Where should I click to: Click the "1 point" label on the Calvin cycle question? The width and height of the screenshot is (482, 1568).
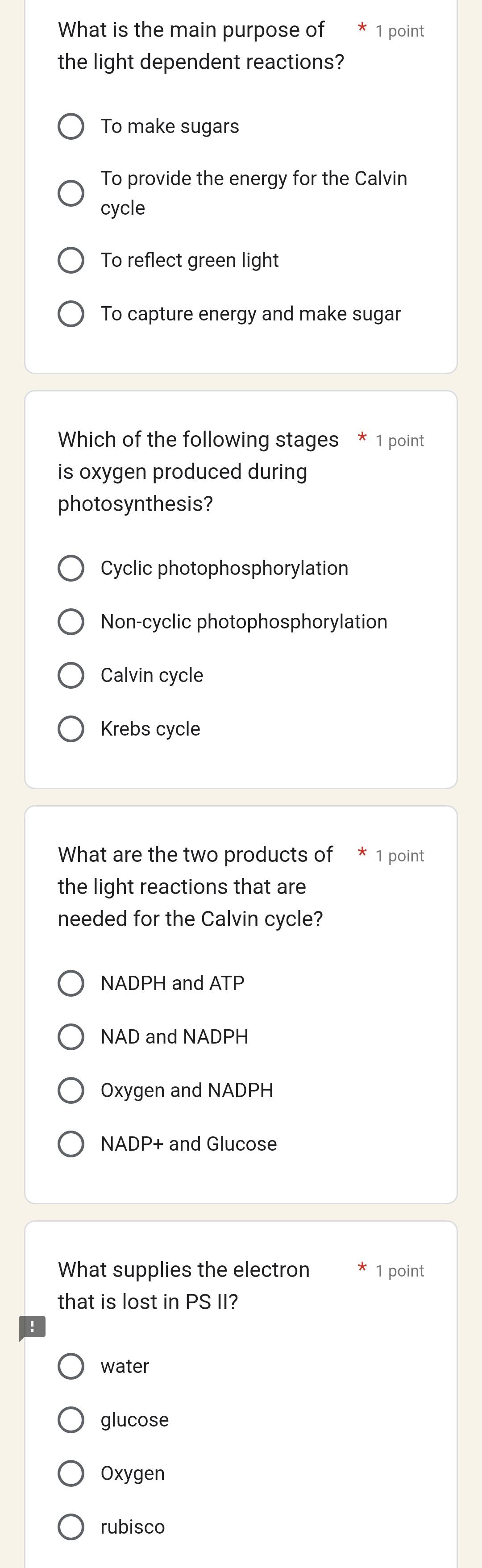coord(399,855)
